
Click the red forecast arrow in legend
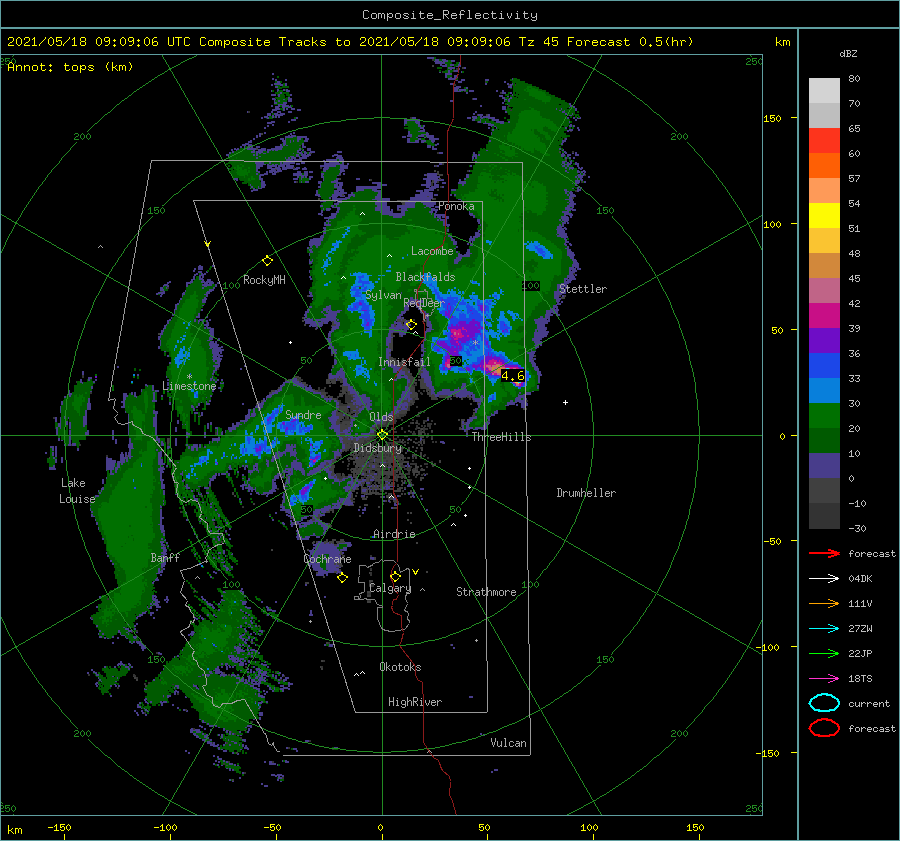coord(824,553)
